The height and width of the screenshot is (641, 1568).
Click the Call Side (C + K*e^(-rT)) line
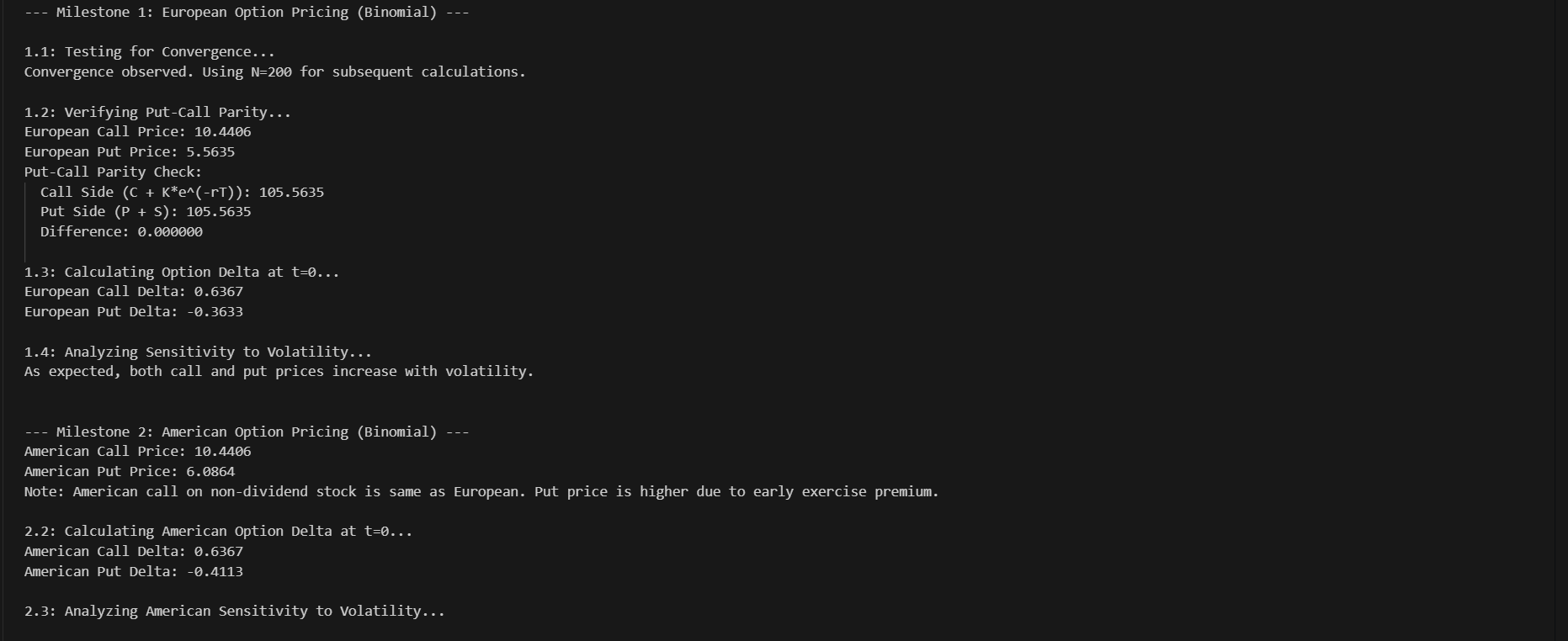coord(182,192)
